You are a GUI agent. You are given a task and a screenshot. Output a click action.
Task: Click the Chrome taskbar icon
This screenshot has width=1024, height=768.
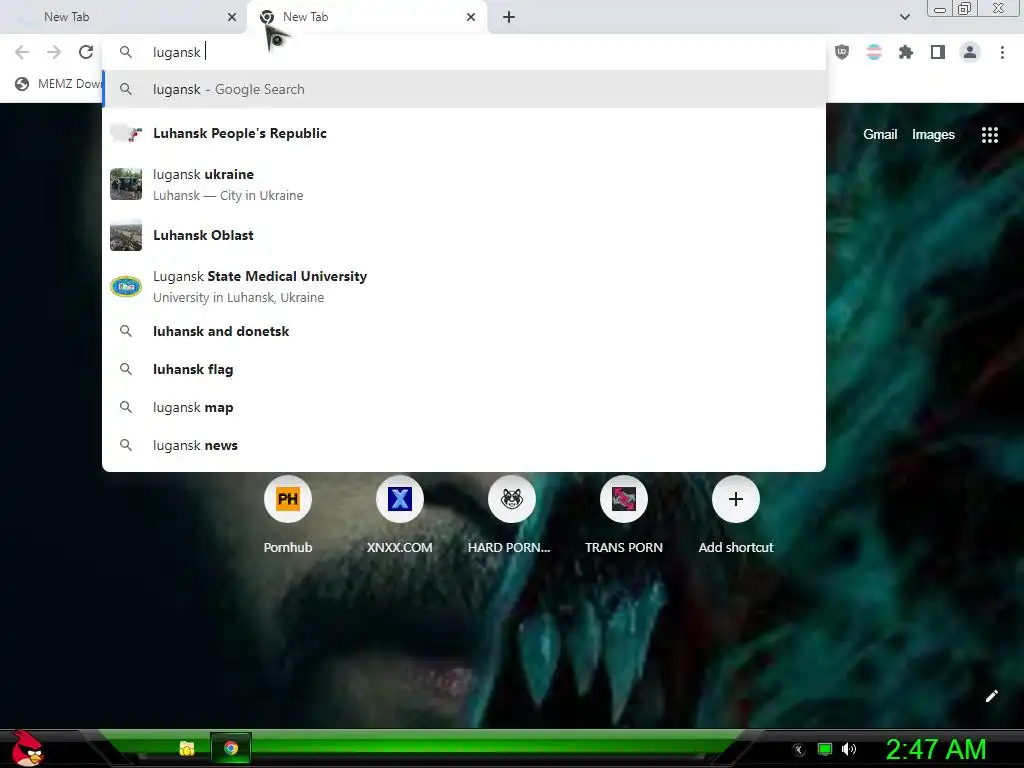[231, 748]
